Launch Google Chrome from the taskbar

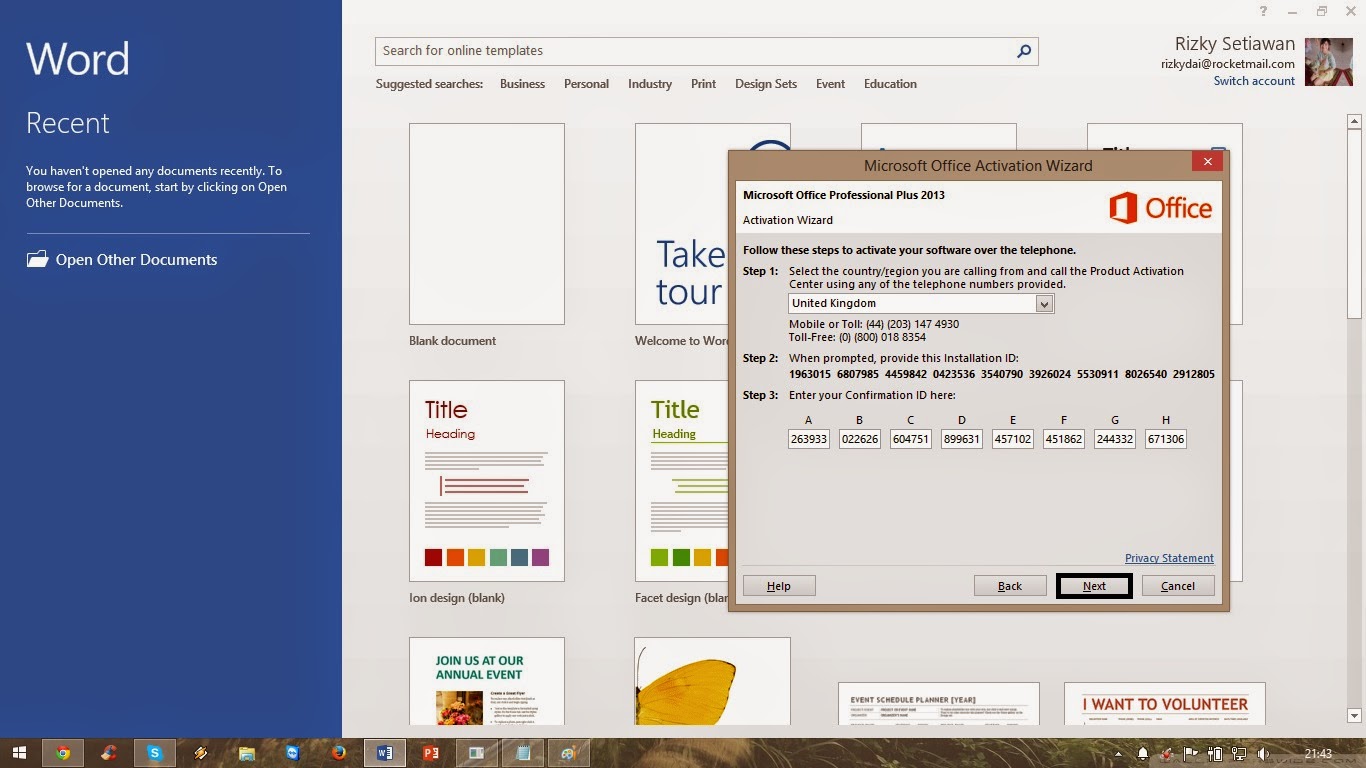tap(63, 753)
